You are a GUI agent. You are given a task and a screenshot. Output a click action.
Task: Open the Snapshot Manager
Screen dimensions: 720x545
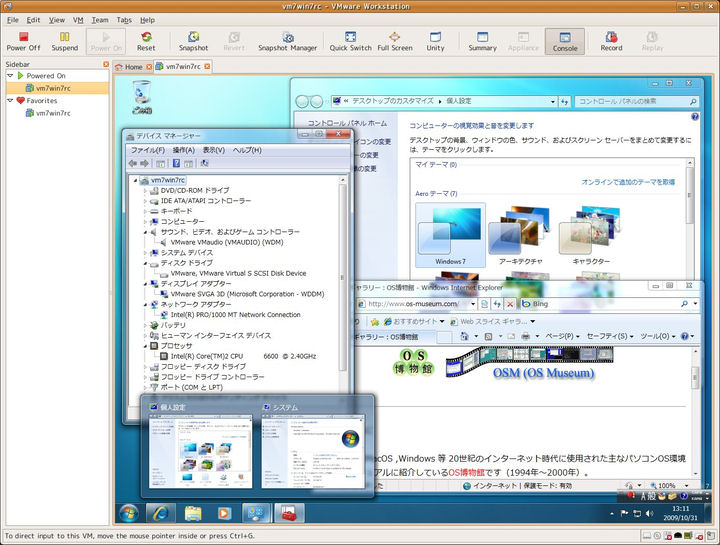pyautogui.click(x=287, y=41)
